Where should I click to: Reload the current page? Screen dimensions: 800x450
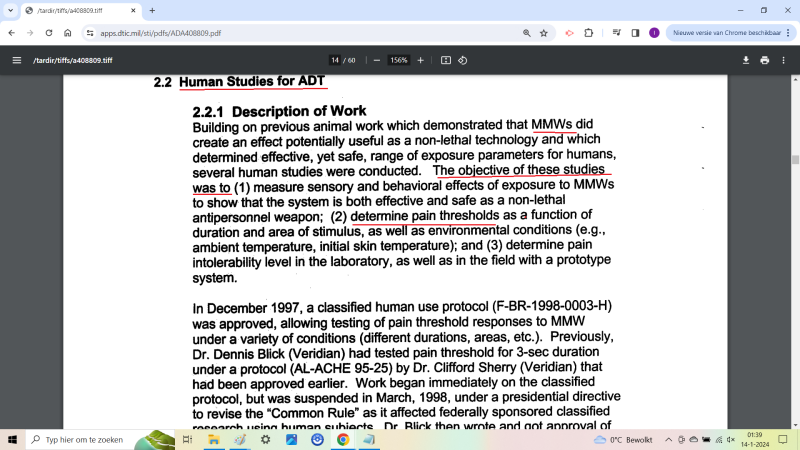click(x=49, y=33)
